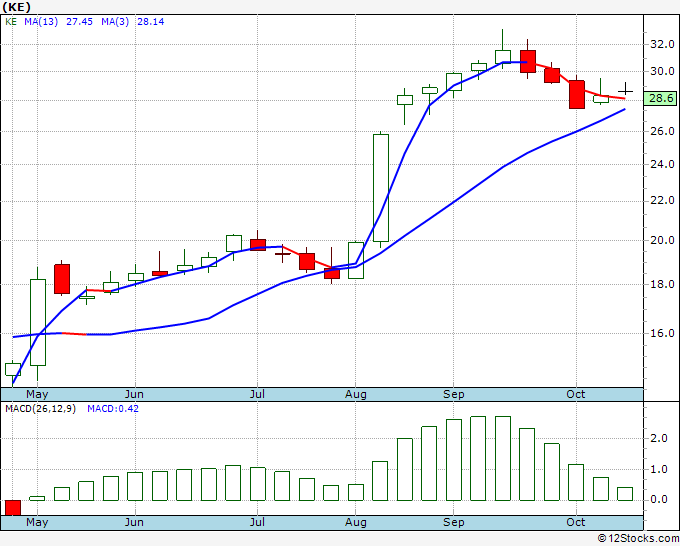Select the MA(3) indicator label
The width and height of the screenshot is (680, 546).
point(115,22)
